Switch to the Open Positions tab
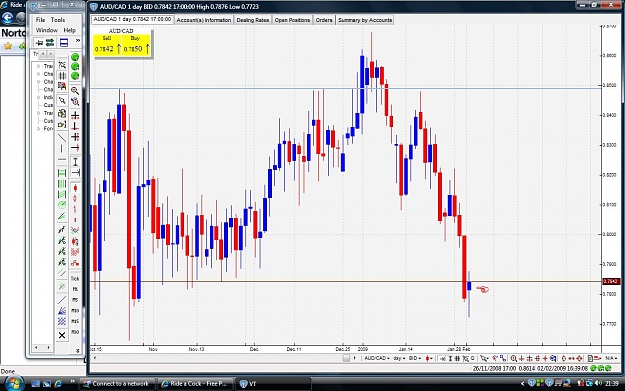 click(292, 20)
